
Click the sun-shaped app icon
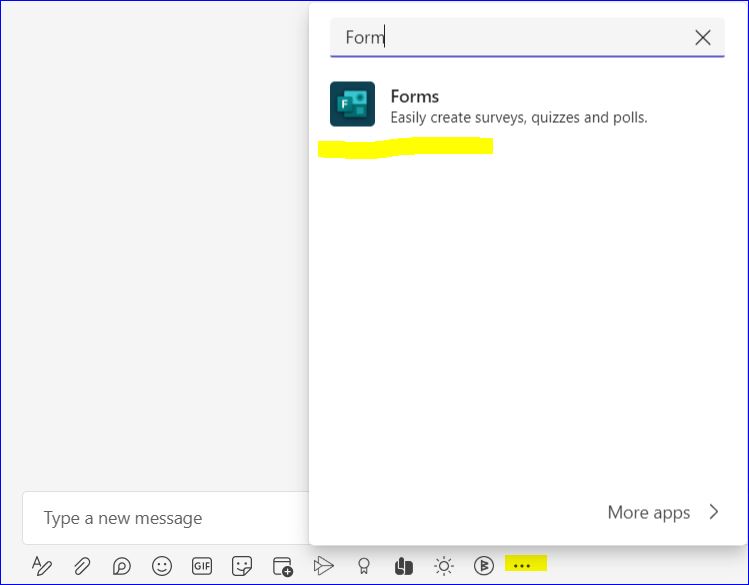[444, 566]
